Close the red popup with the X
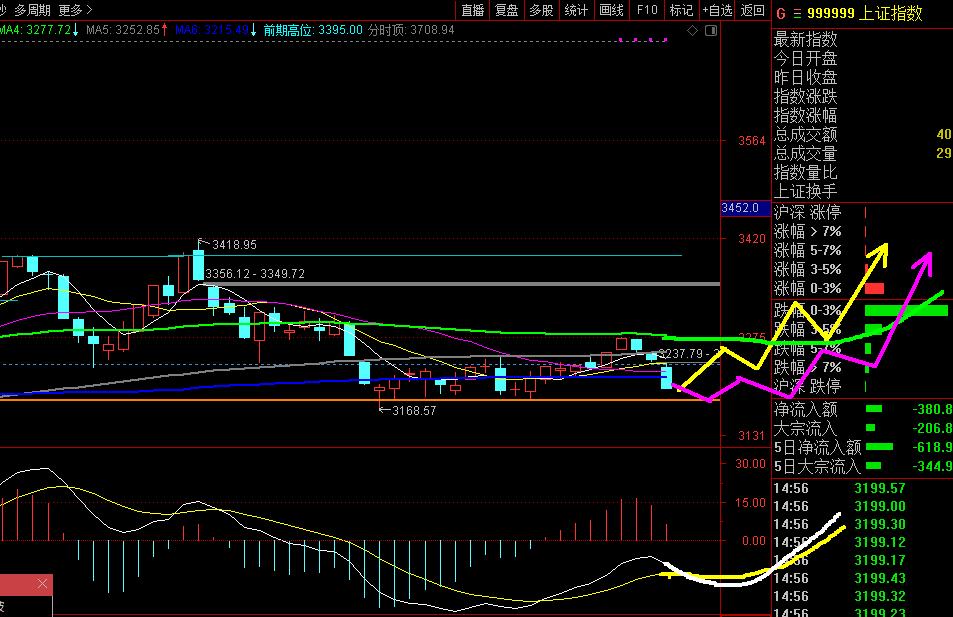953x617 pixels. 42,584
